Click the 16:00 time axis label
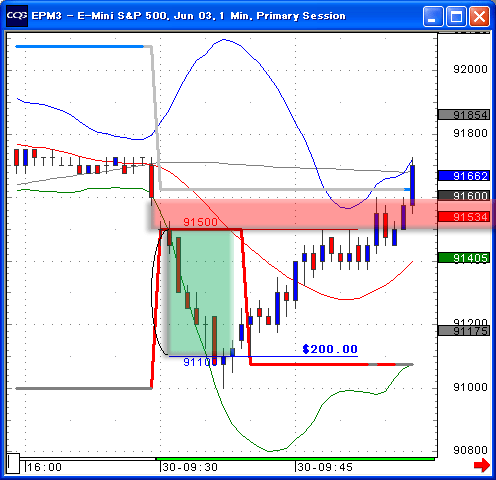The width and height of the screenshot is (496, 480). (x=44, y=467)
